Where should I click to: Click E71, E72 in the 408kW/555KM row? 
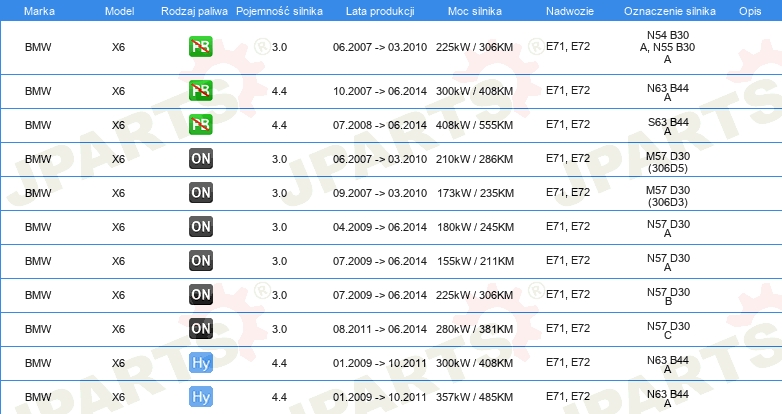click(x=568, y=124)
